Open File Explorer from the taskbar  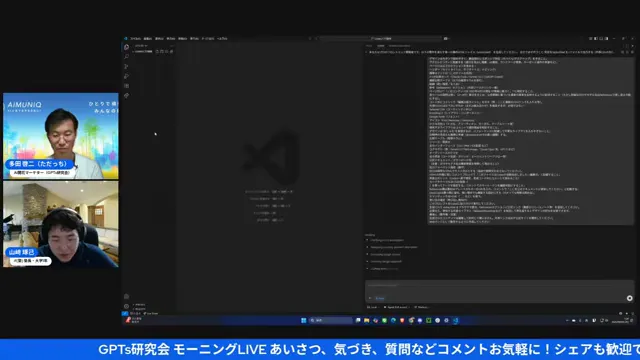pos(367,320)
